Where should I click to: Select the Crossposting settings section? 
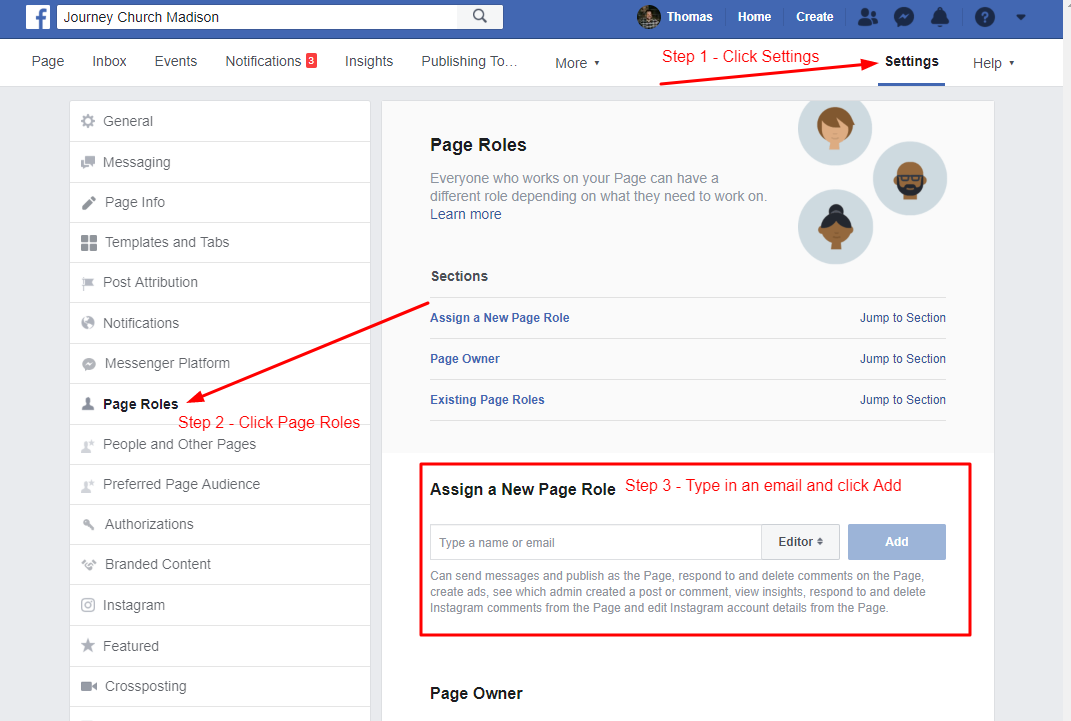[144, 686]
